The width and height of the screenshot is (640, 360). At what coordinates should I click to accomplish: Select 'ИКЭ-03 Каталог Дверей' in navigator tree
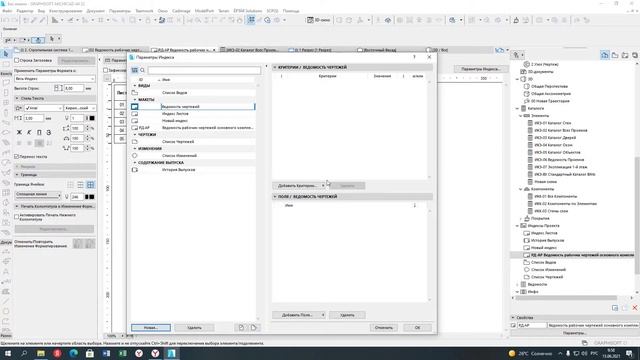tap(555, 138)
